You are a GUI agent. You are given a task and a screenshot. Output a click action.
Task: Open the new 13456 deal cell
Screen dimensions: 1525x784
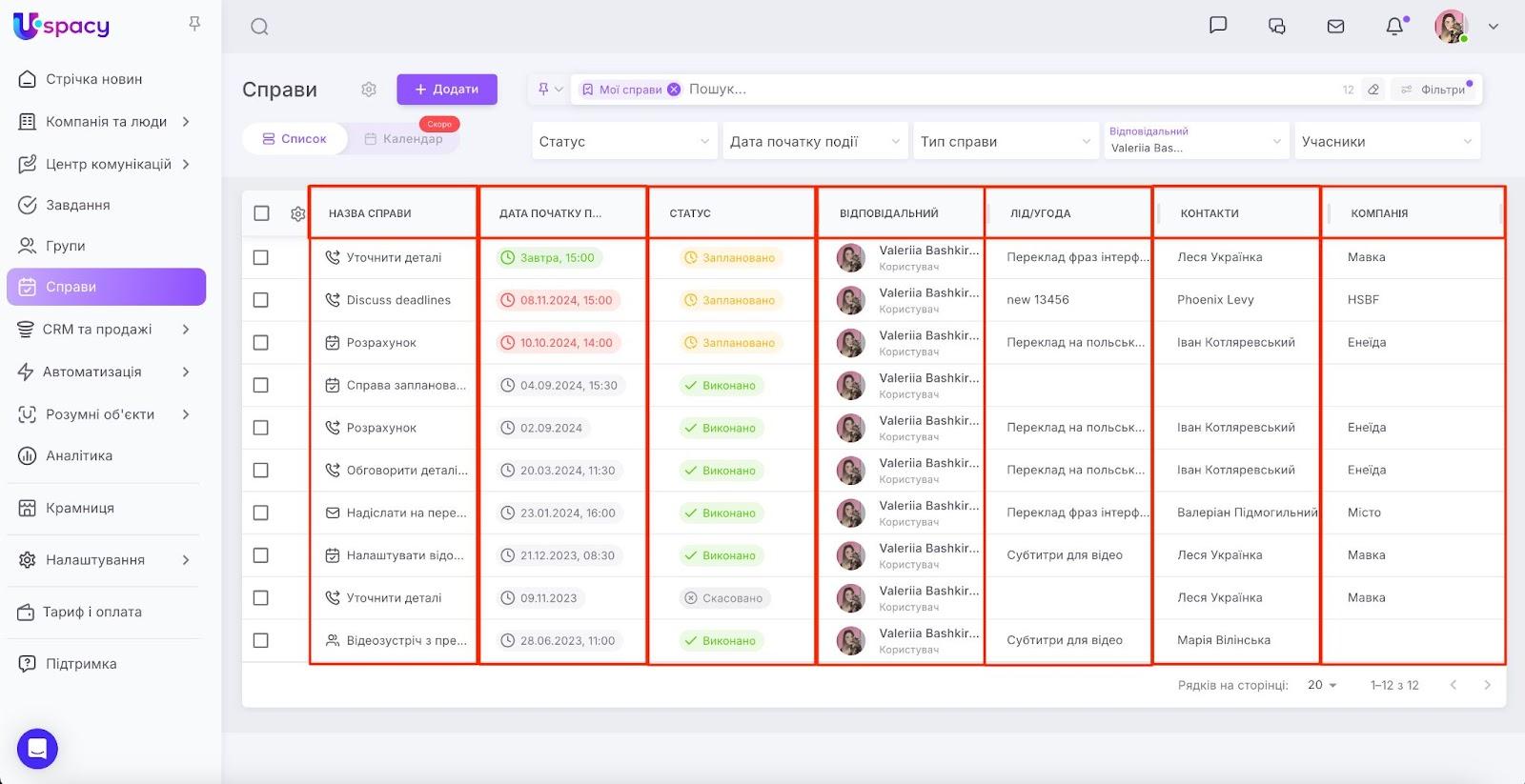tap(1038, 300)
